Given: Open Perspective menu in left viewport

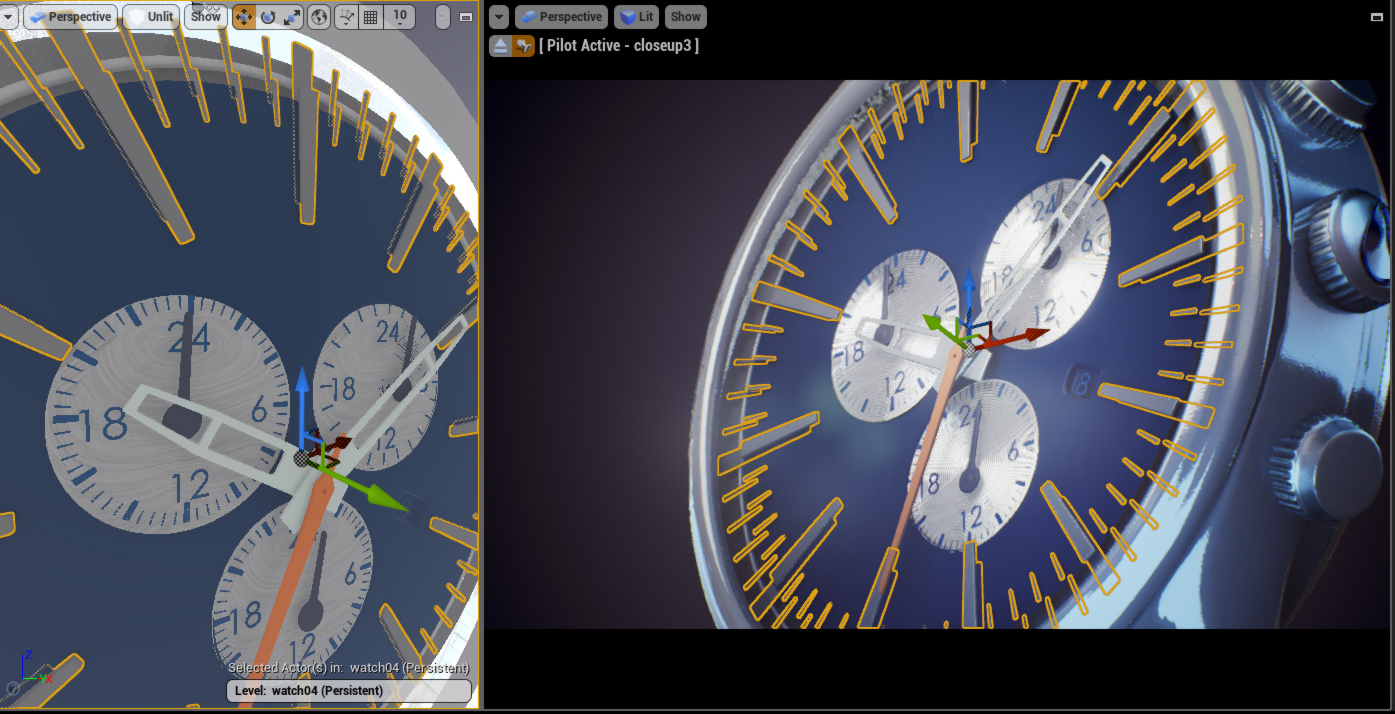Looking at the screenshot, I should pos(71,17).
